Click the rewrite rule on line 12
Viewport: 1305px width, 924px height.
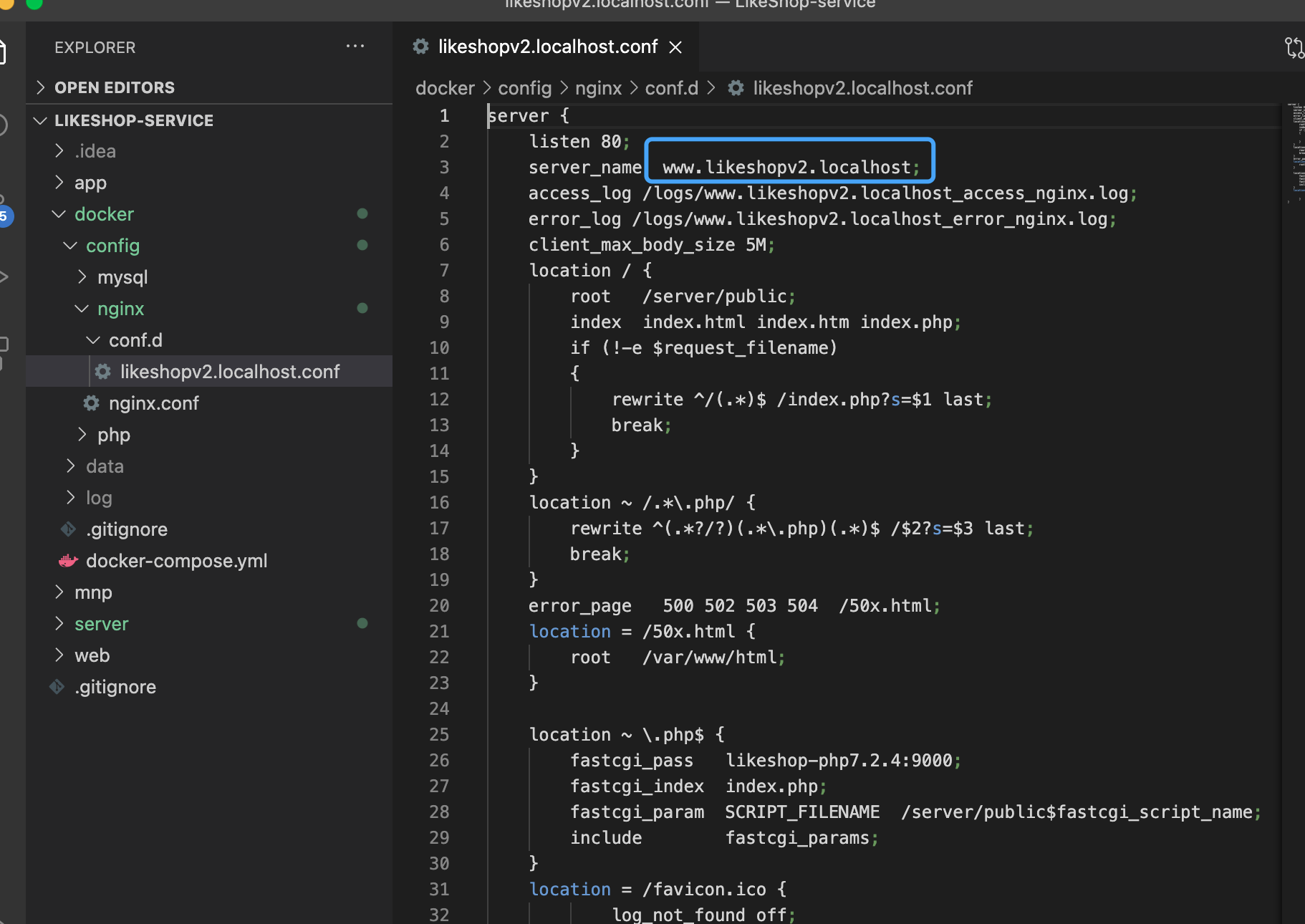click(802, 400)
